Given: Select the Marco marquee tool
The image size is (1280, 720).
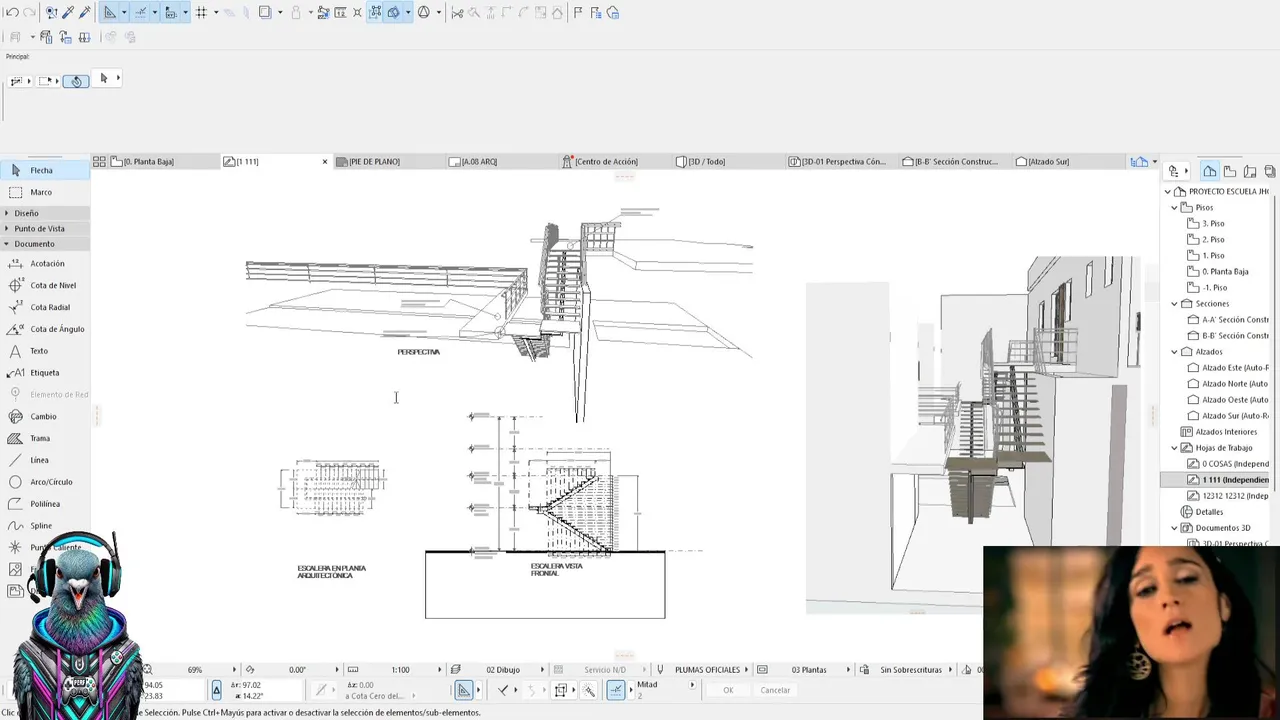Looking at the screenshot, I should pyautogui.click(x=45, y=192).
